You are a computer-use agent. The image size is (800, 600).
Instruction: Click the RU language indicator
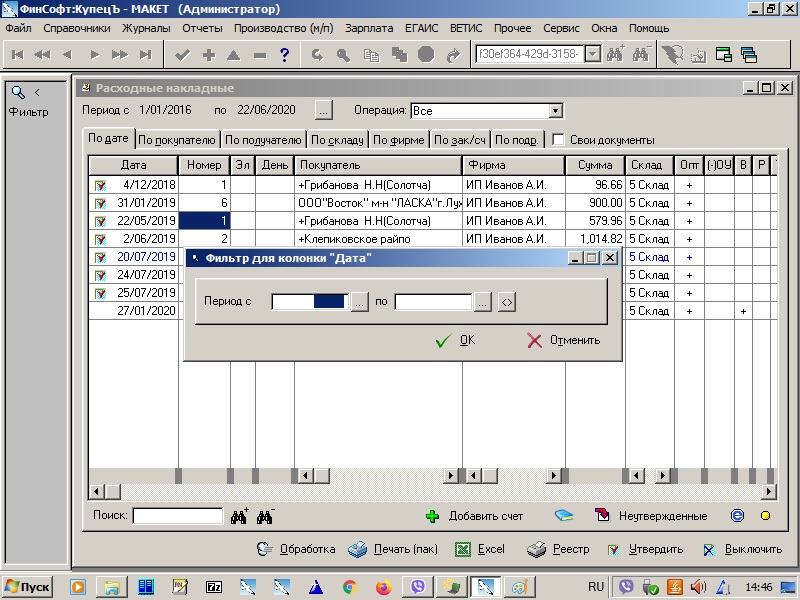point(595,587)
